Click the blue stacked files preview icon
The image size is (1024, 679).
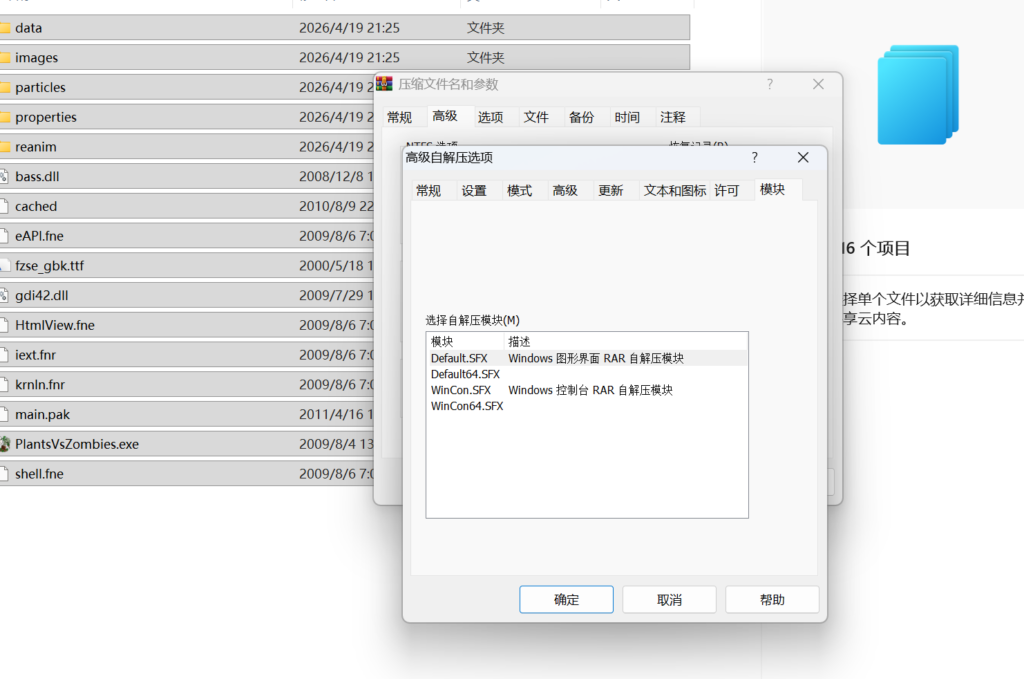coord(918,95)
